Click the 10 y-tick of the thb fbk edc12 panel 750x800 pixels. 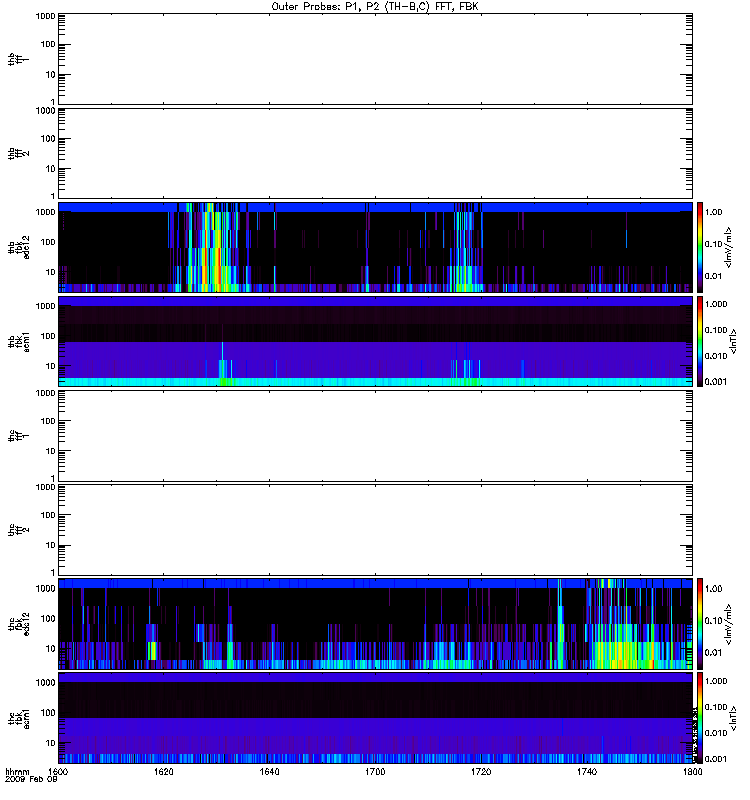(x=50, y=272)
